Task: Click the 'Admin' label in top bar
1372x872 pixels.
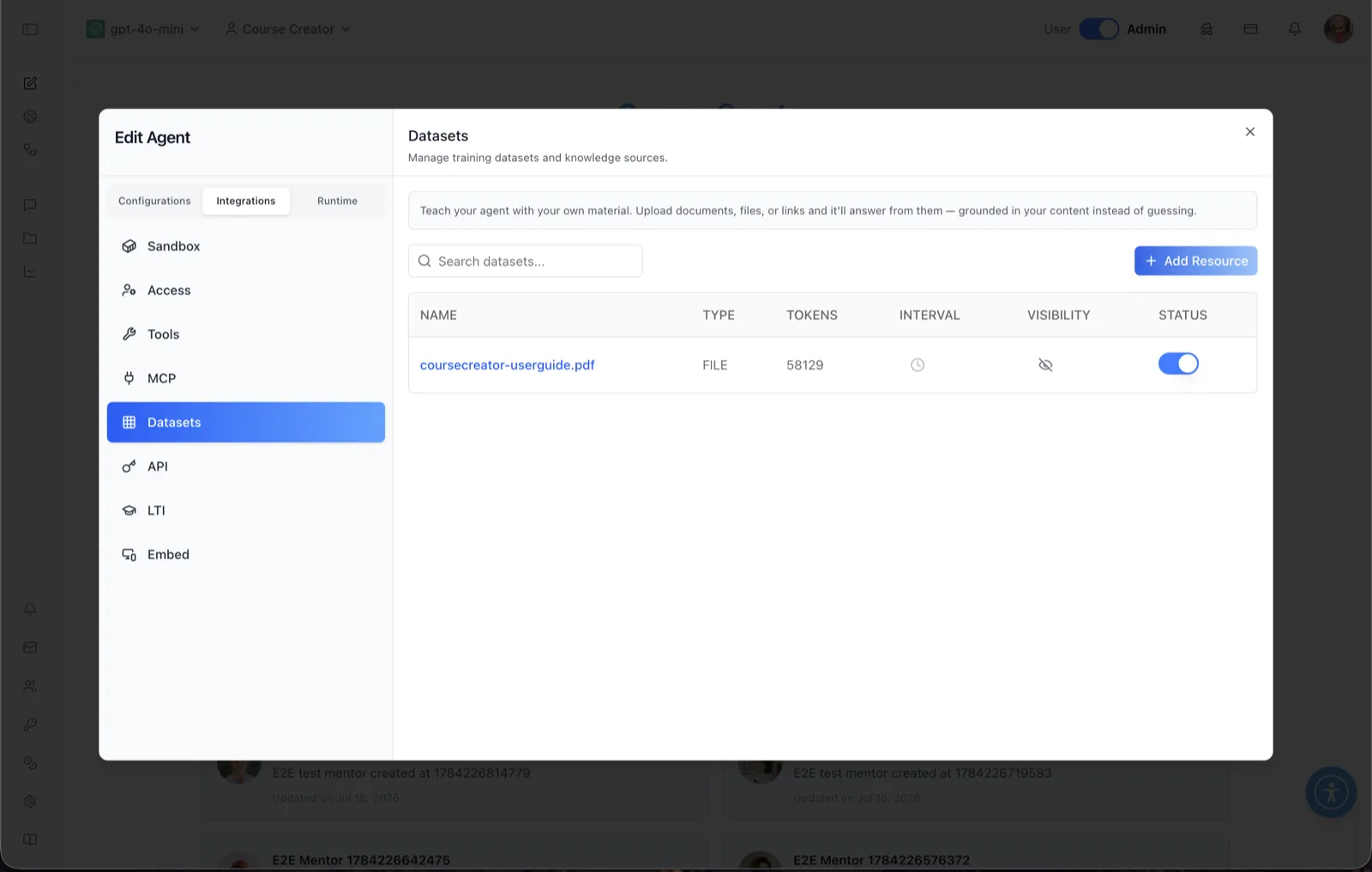Action: (1146, 29)
